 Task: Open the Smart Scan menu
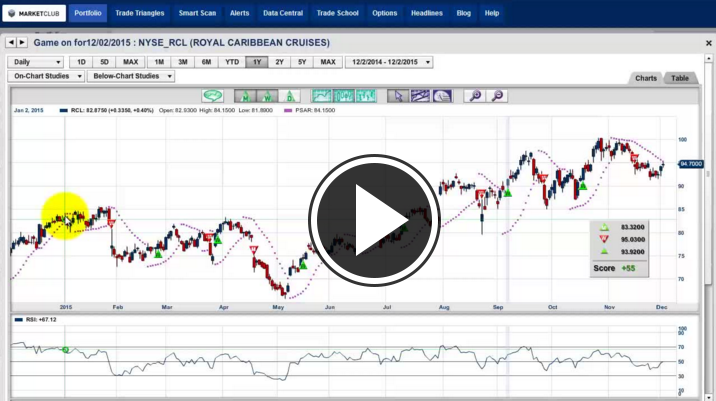click(197, 13)
